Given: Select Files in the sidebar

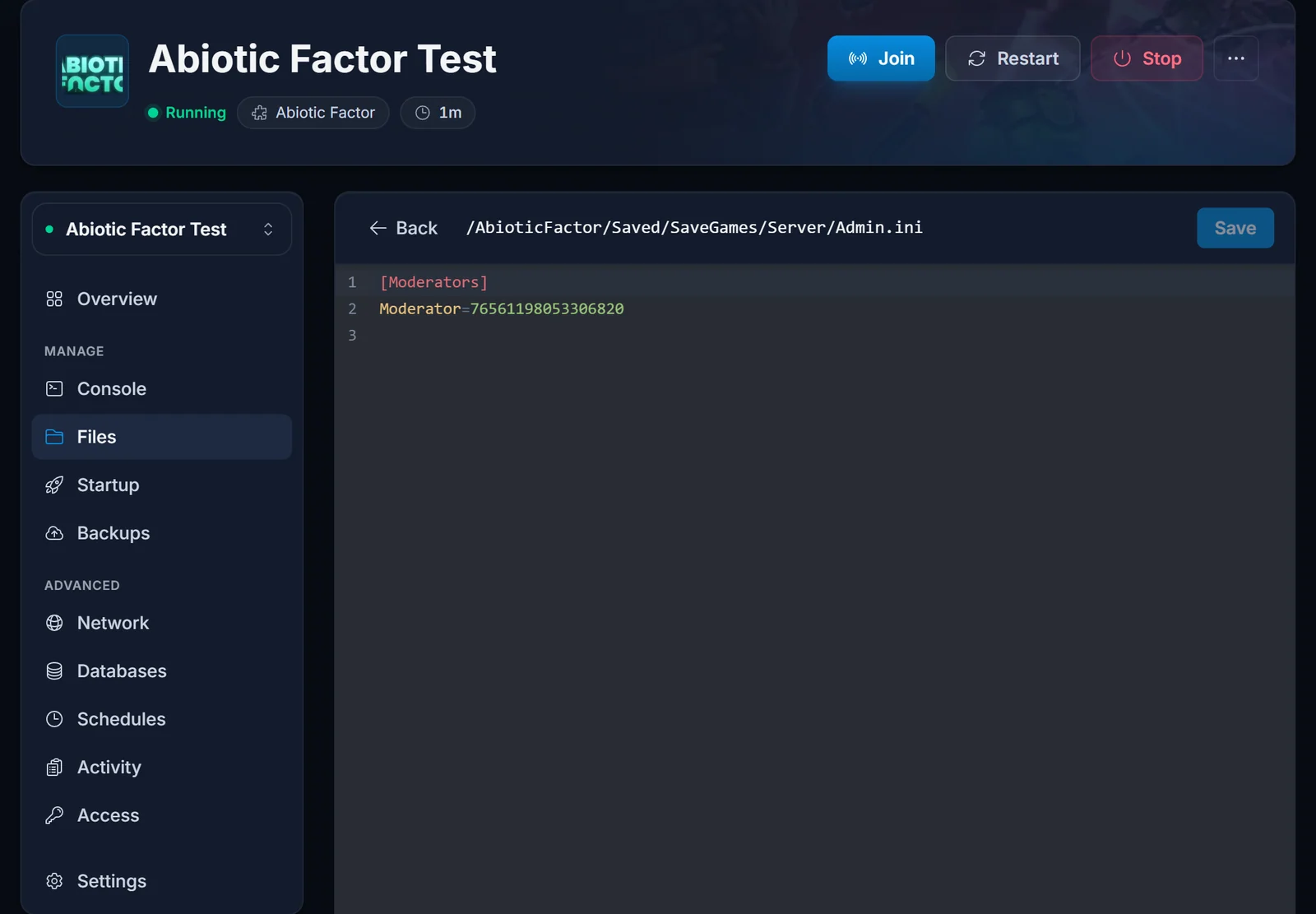Looking at the screenshot, I should pyautogui.click(x=162, y=437).
